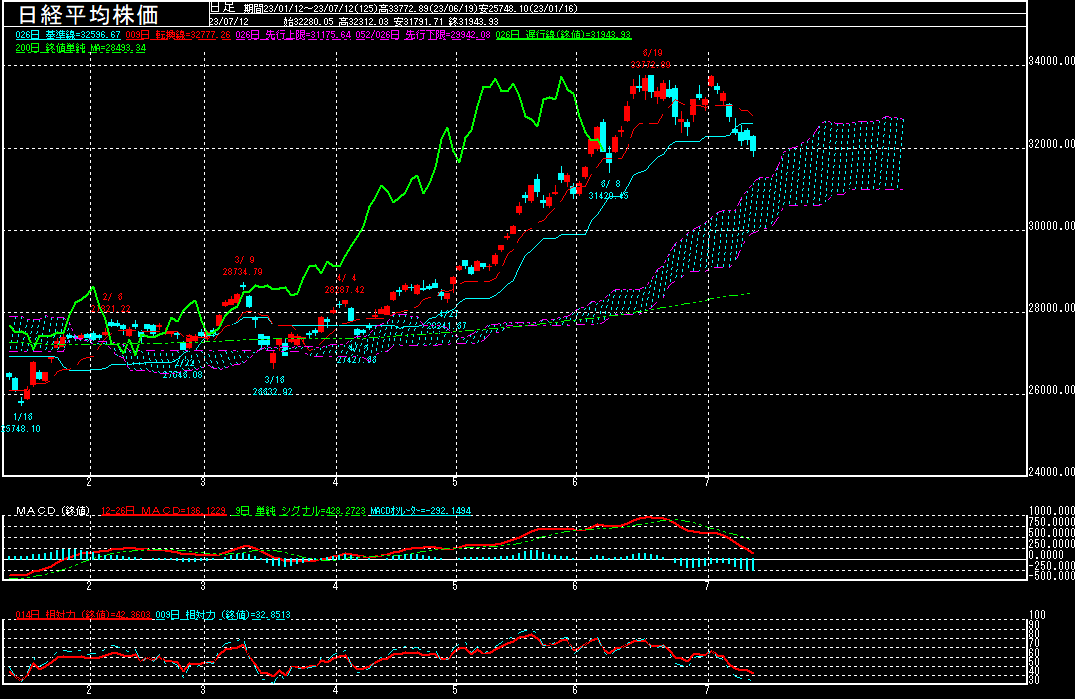
Task: Click the 32000.00 price axis label
Action: pyautogui.click(x=1051, y=143)
